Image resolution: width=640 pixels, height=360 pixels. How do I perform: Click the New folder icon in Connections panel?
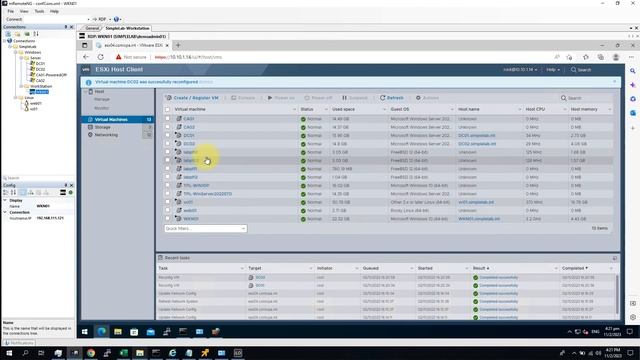coord(18,34)
